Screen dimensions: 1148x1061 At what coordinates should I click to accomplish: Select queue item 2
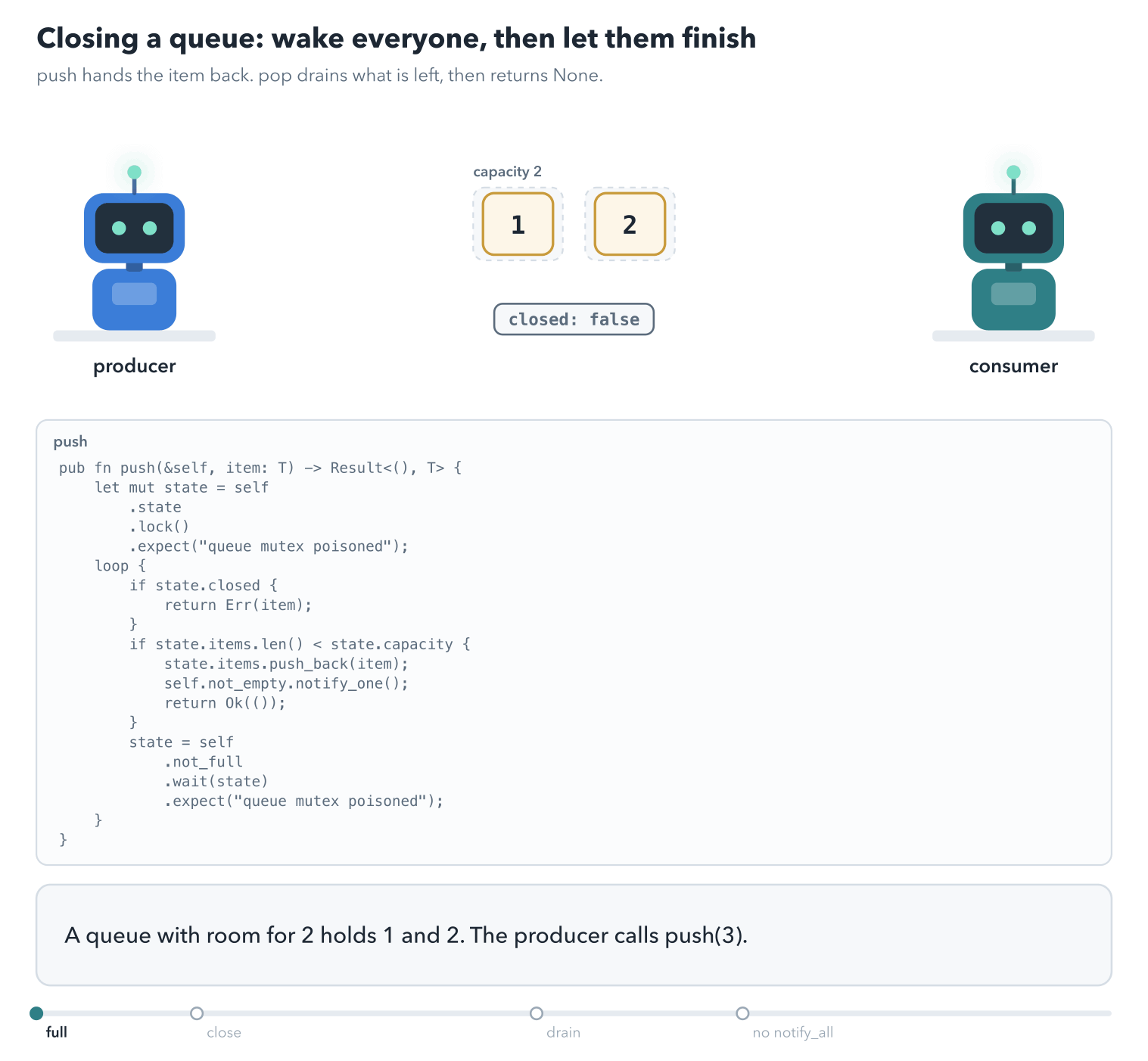(630, 224)
